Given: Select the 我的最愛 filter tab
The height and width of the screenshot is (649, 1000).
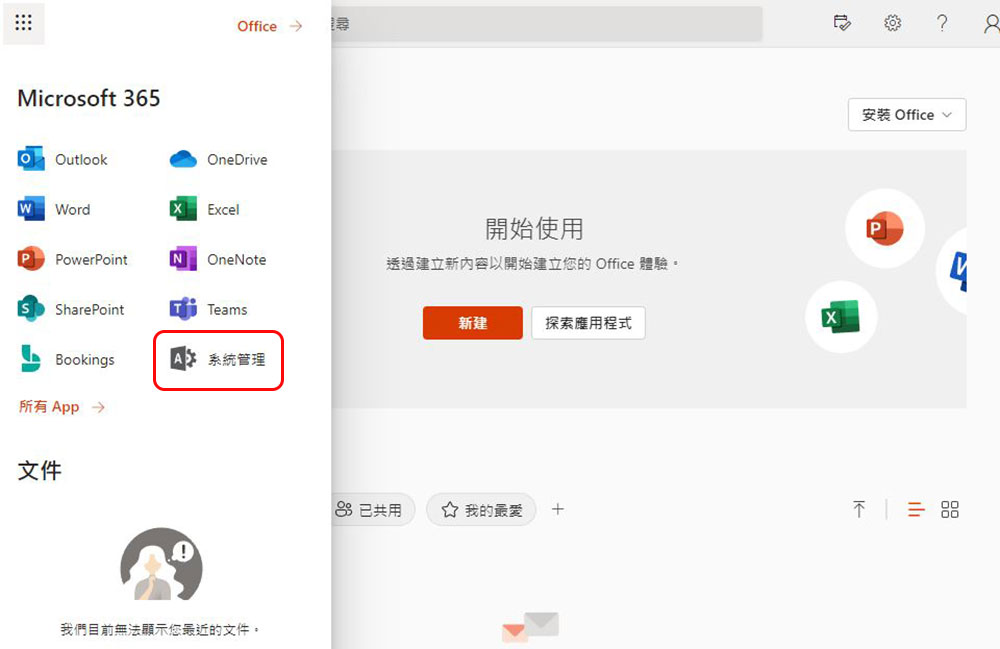Looking at the screenshot, I should tap(481, 510).
